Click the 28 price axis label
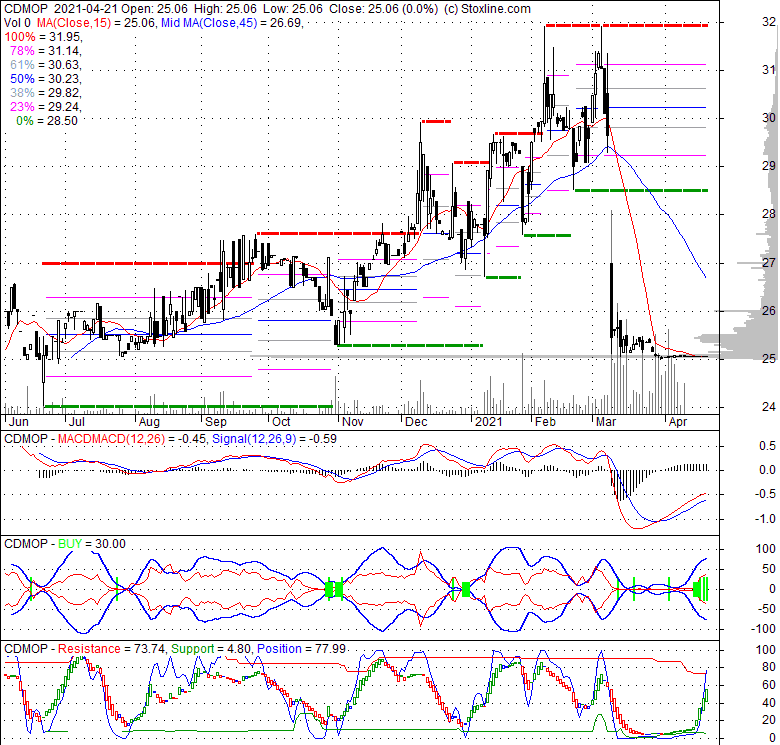This screenshot has height=745, width=780. [x=769, y=214]
